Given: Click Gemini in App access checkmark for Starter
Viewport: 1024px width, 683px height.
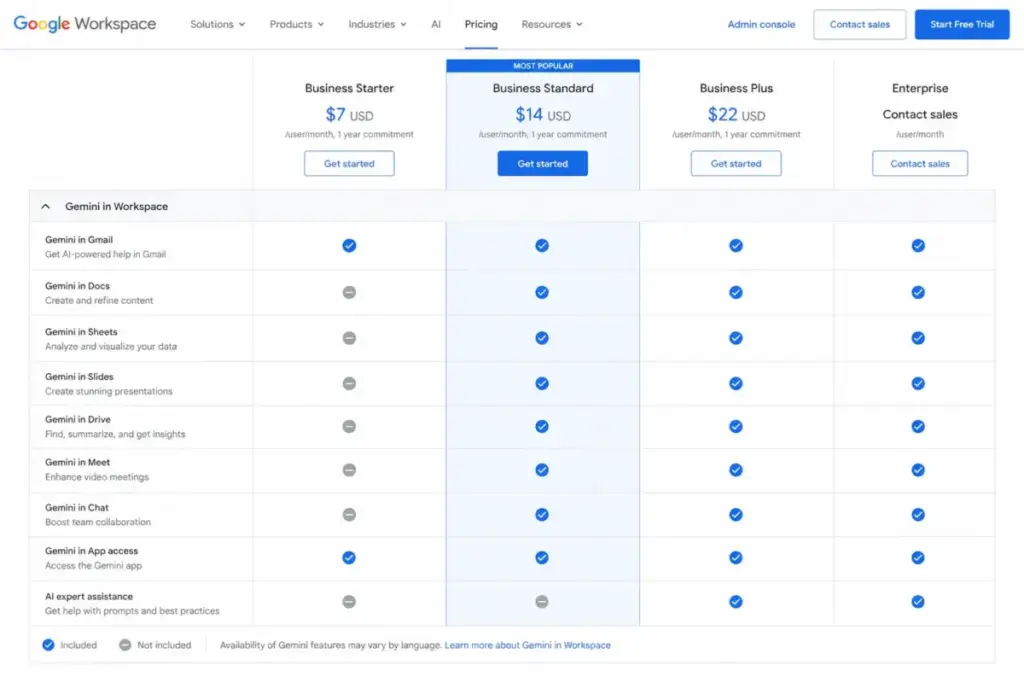Looking at the screenshot, I should pos(349,558).
